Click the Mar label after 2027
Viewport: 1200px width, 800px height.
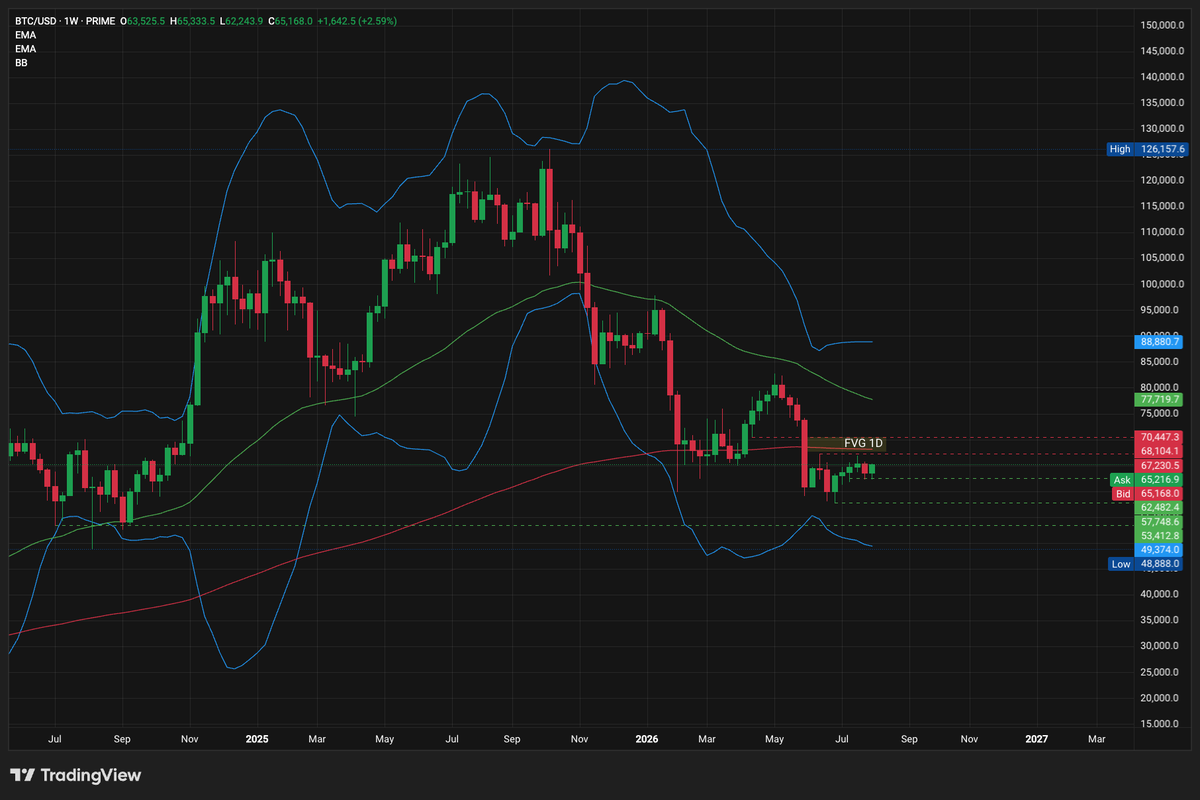[1097, 739]
